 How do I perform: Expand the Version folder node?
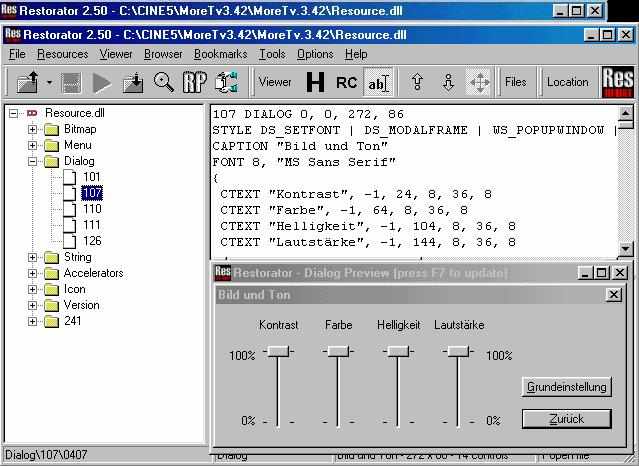(33, 305)
